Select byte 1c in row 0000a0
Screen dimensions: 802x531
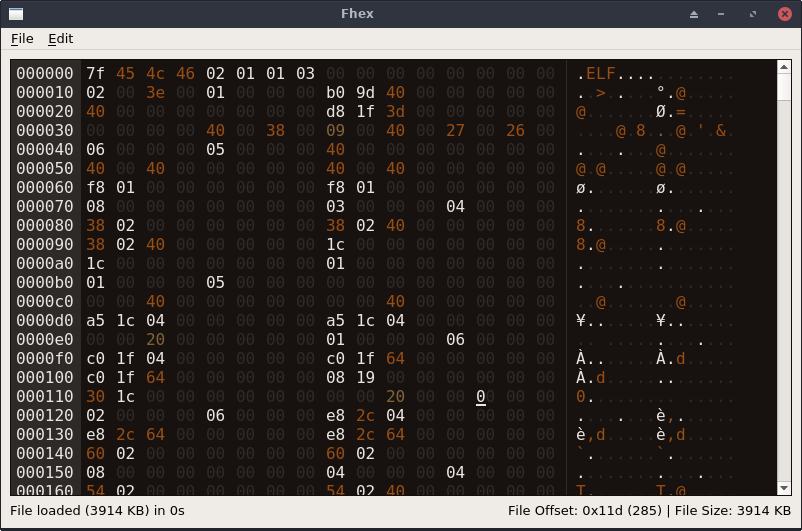[95, 263]
